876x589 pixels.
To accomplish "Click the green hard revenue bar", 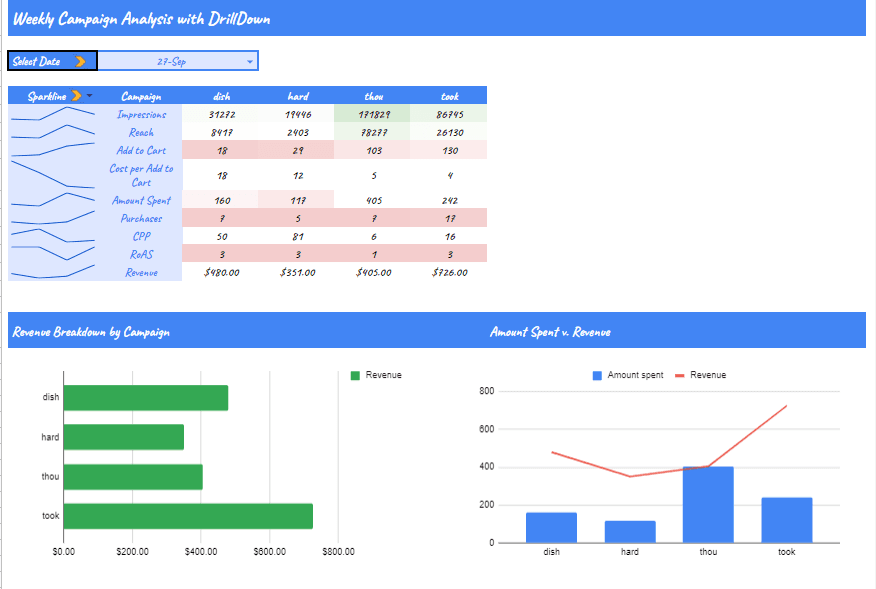I will [124, 437].
